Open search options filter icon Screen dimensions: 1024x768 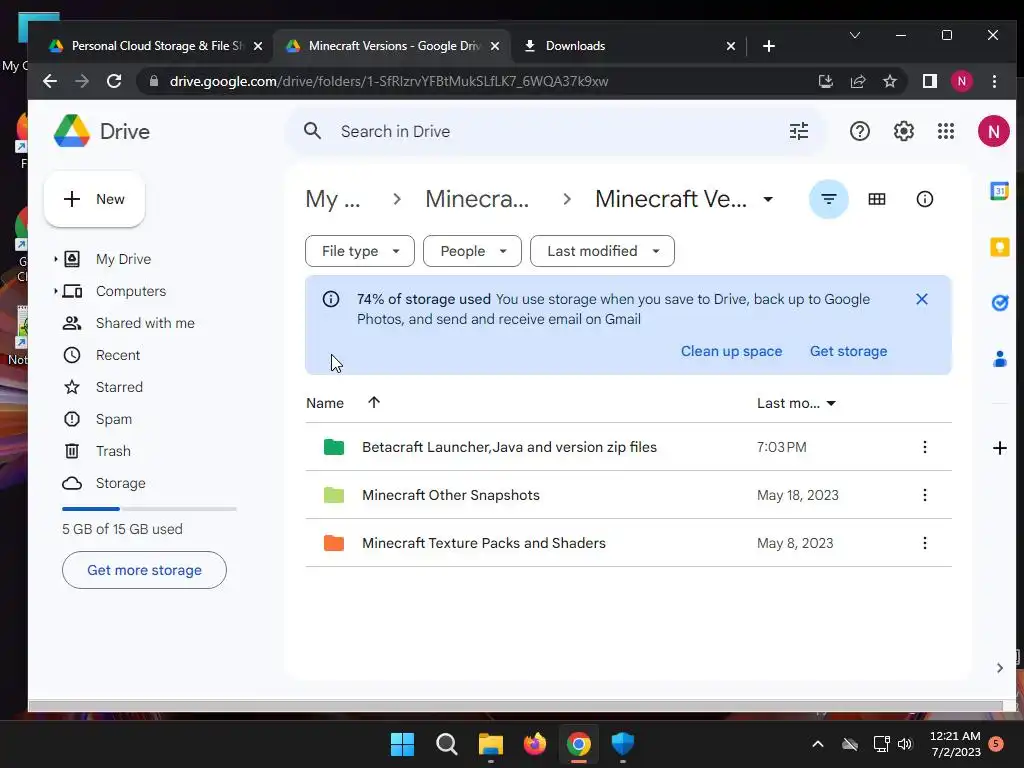(x=799, y=131)
